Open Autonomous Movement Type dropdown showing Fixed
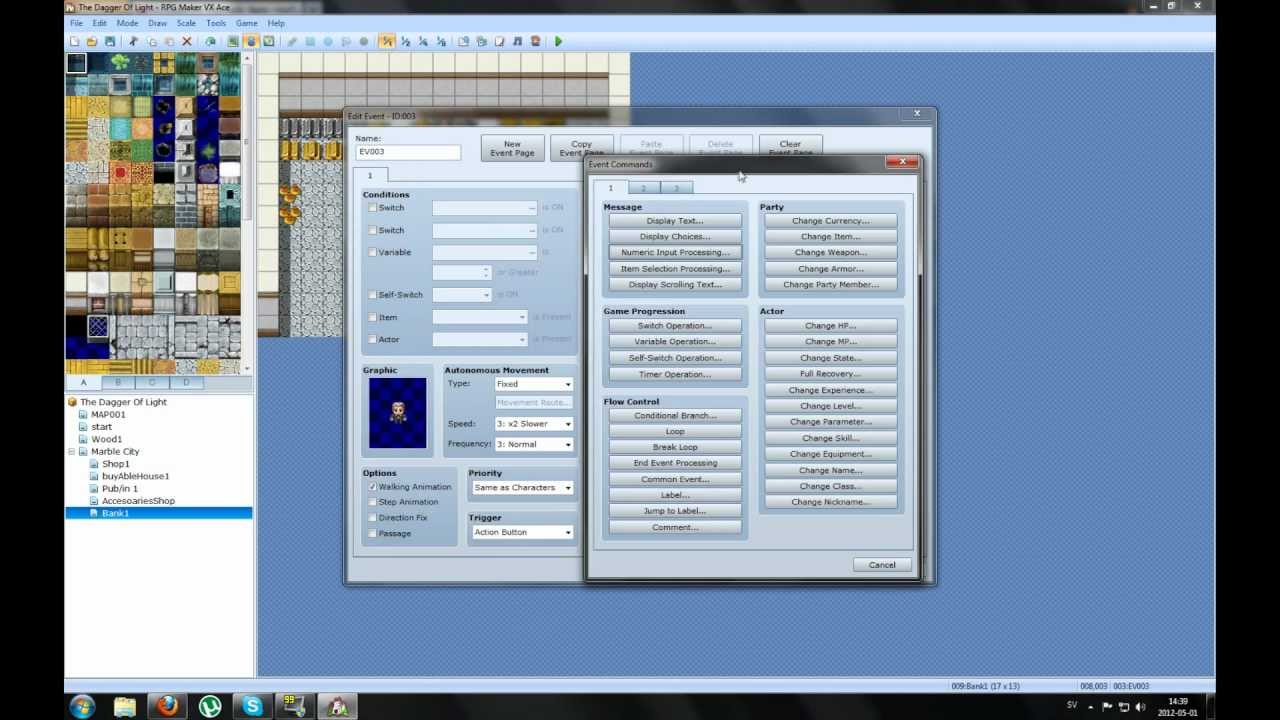Image resolution: width=1280 pixels, height=720 pixels. (x=534, y=384)
